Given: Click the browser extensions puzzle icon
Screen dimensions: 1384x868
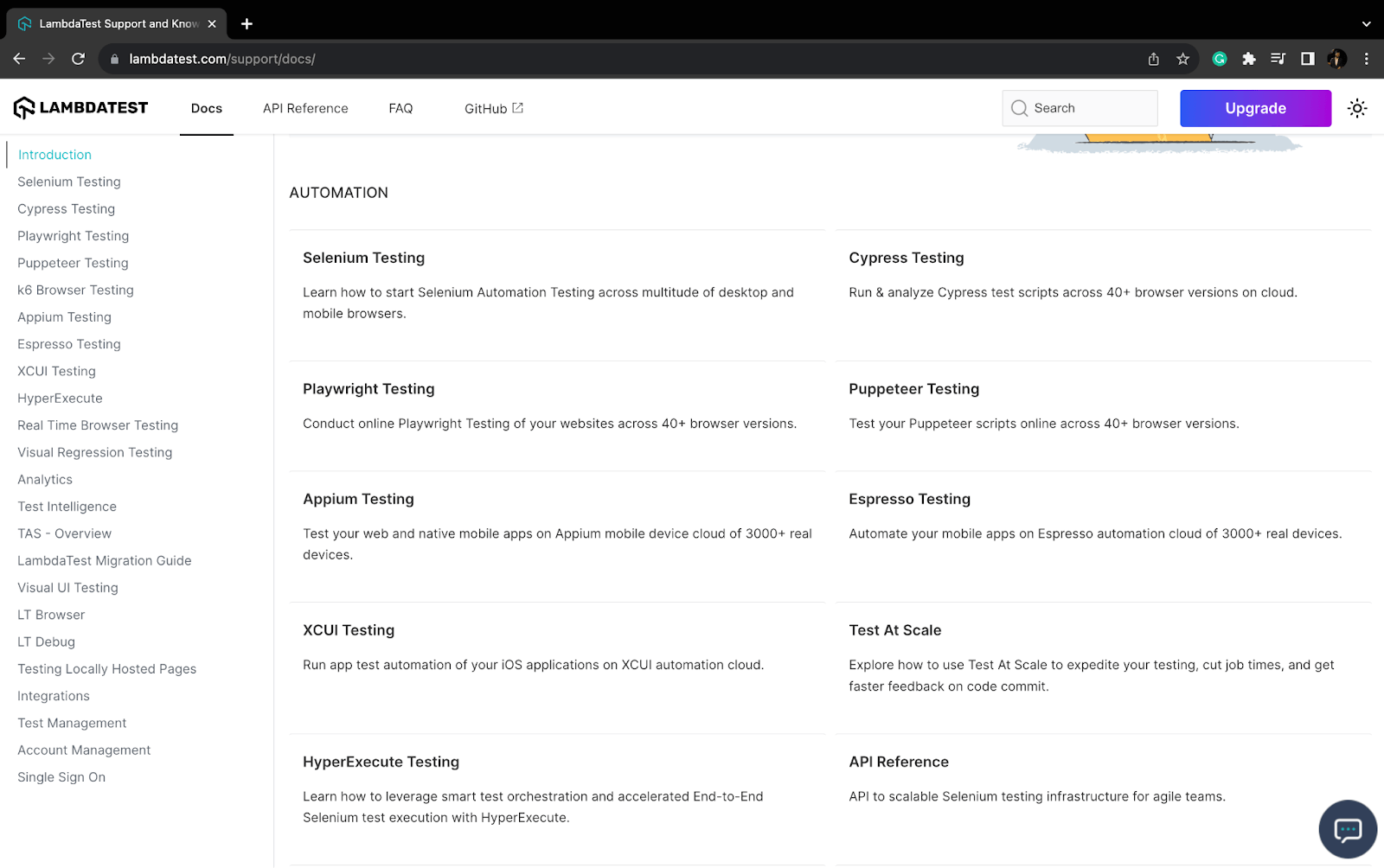Looking at the screenshot, I should (x=1248, y=59).
